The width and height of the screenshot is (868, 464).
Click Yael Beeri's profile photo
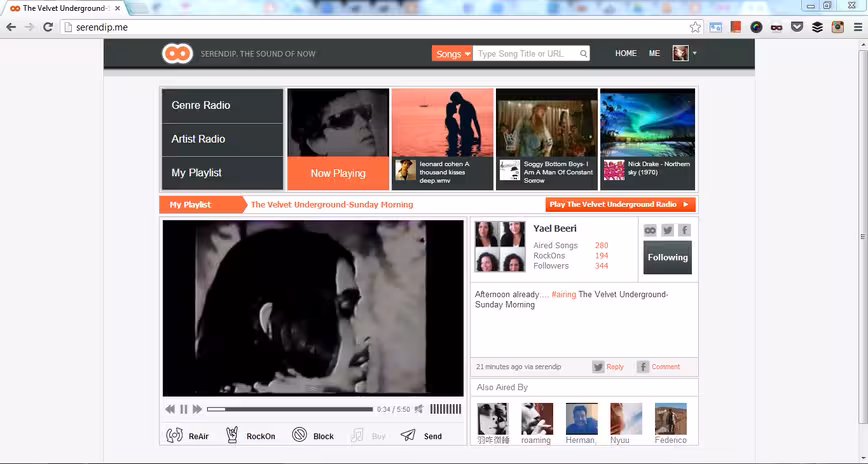tap(500, 246)
